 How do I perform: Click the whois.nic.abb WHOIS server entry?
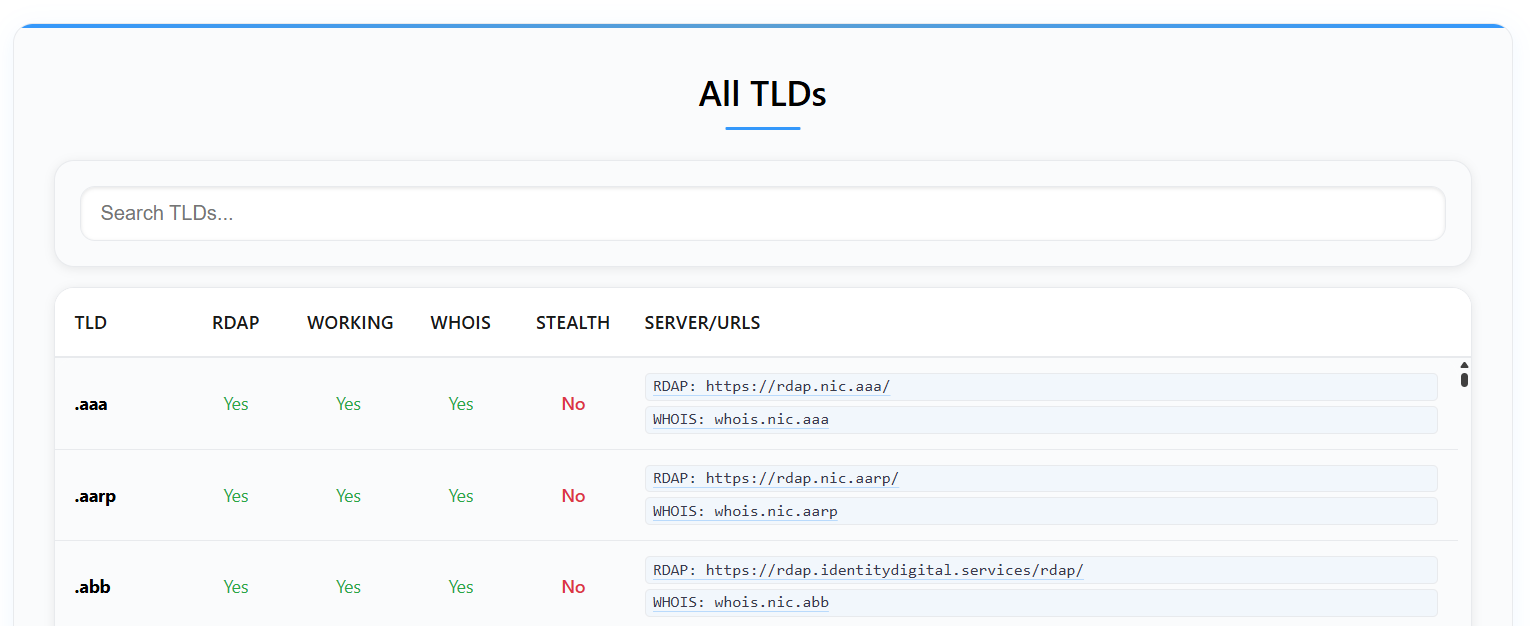click(771, 603)
